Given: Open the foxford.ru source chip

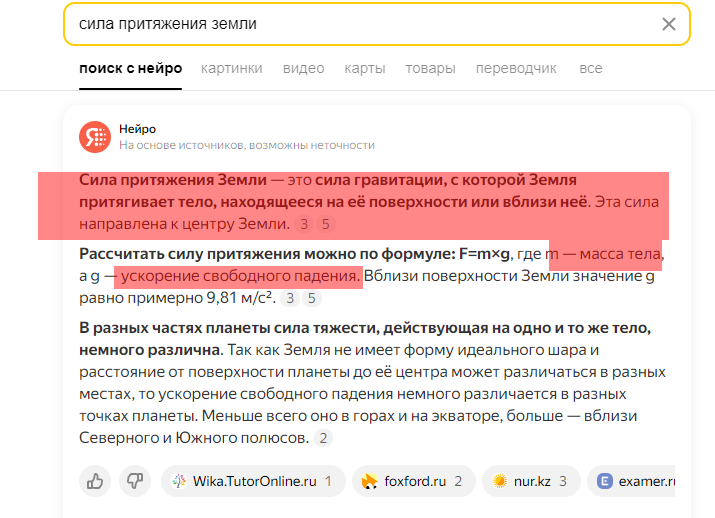Looking at the screenshot, I should point(414,481).
